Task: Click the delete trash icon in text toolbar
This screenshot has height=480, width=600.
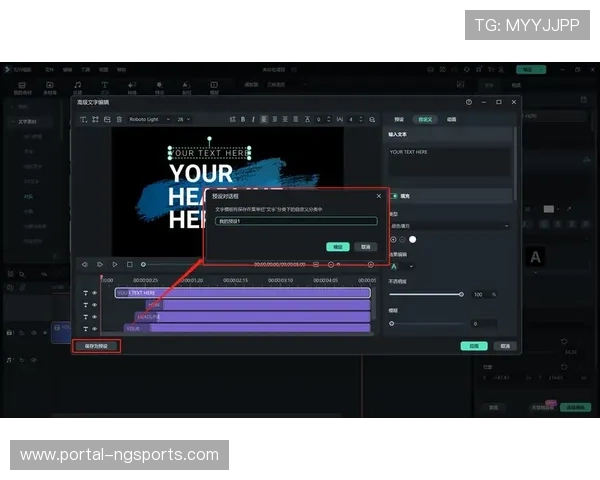Action: click(119, 119)
